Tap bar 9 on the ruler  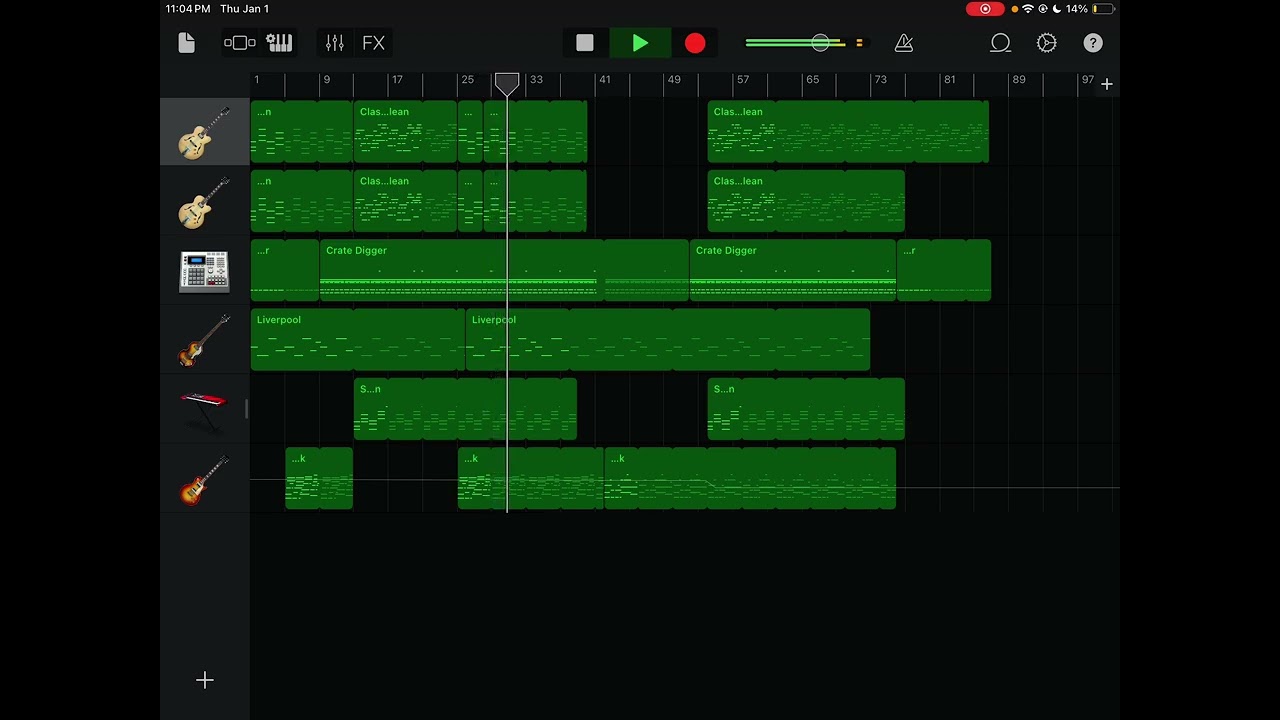tap(326, 80)
